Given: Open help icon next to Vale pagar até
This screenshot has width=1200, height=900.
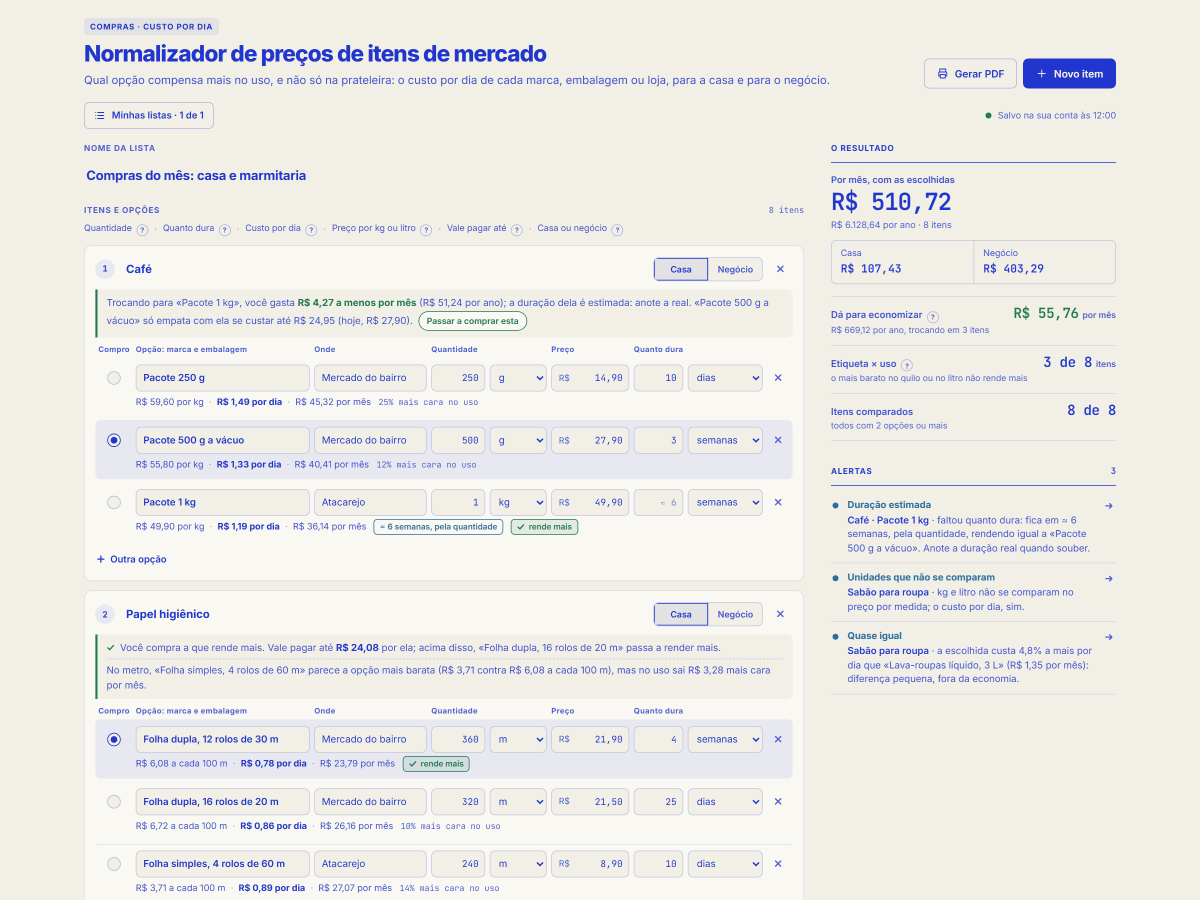Looking at the screenshot, I should [x=516, y=229].
